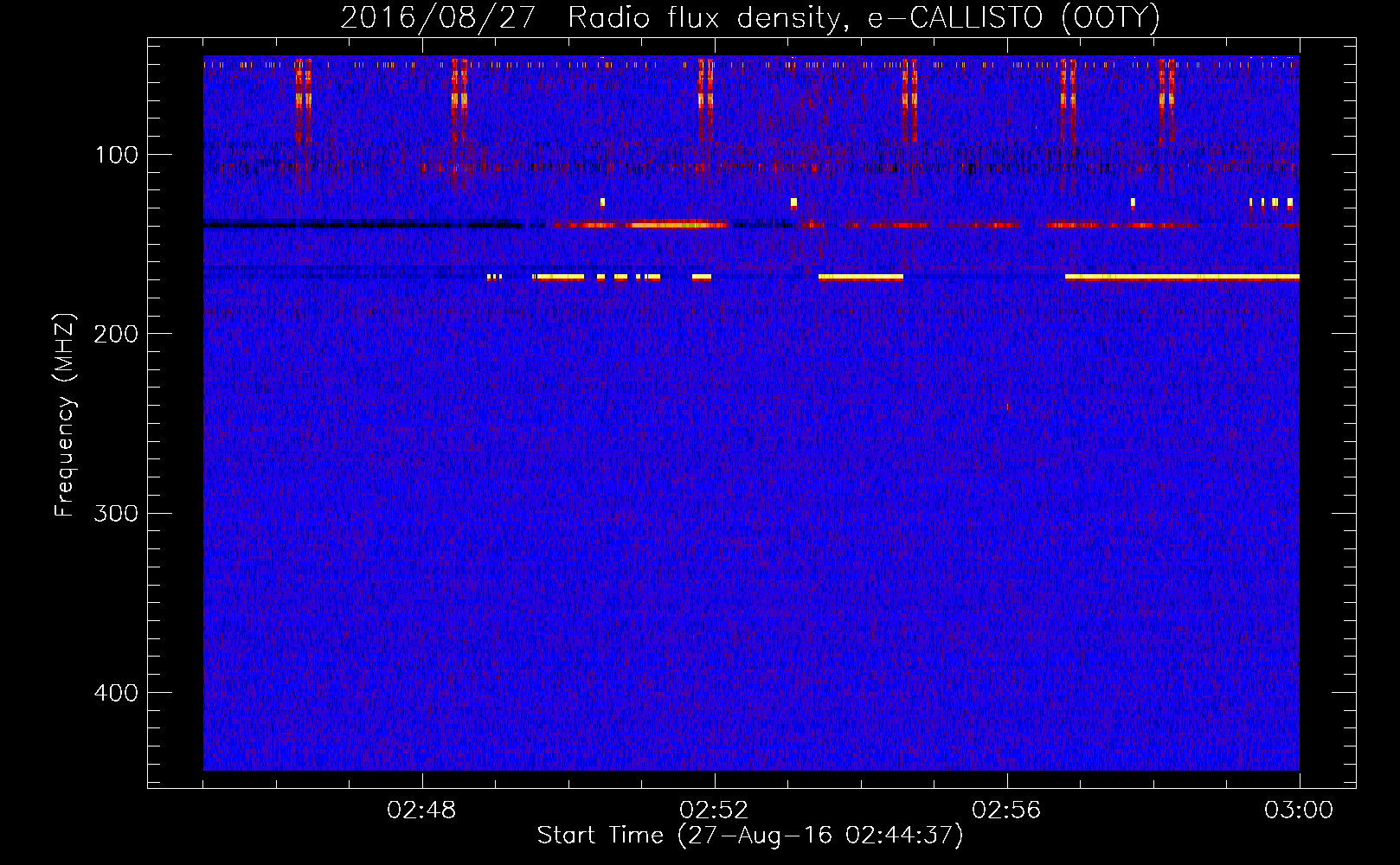Click the 02:48 time tick label
This screenshot has height=865, width=1400.
(x=421, y=811)
